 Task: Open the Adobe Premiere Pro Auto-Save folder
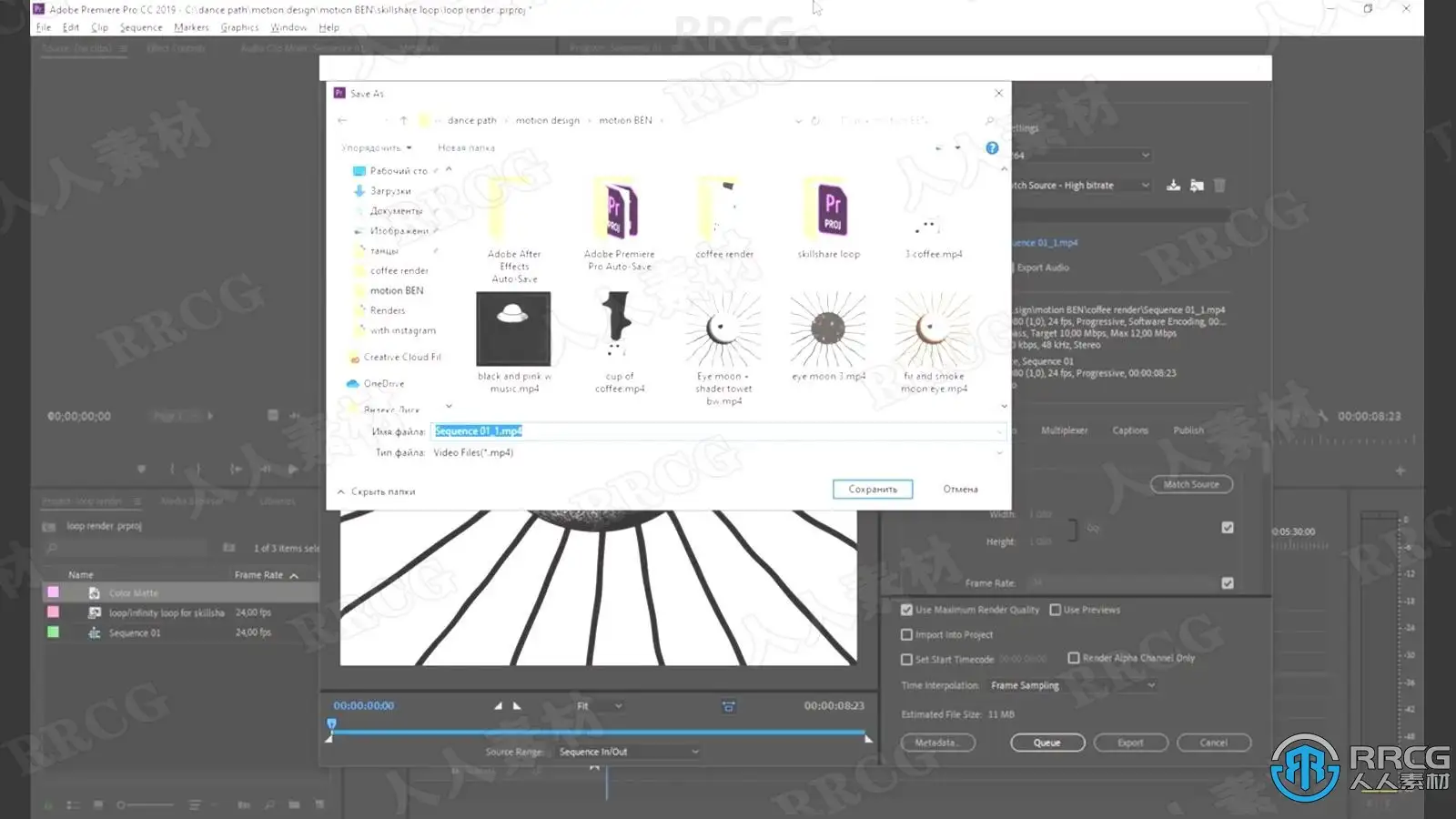tap(619, 223)
